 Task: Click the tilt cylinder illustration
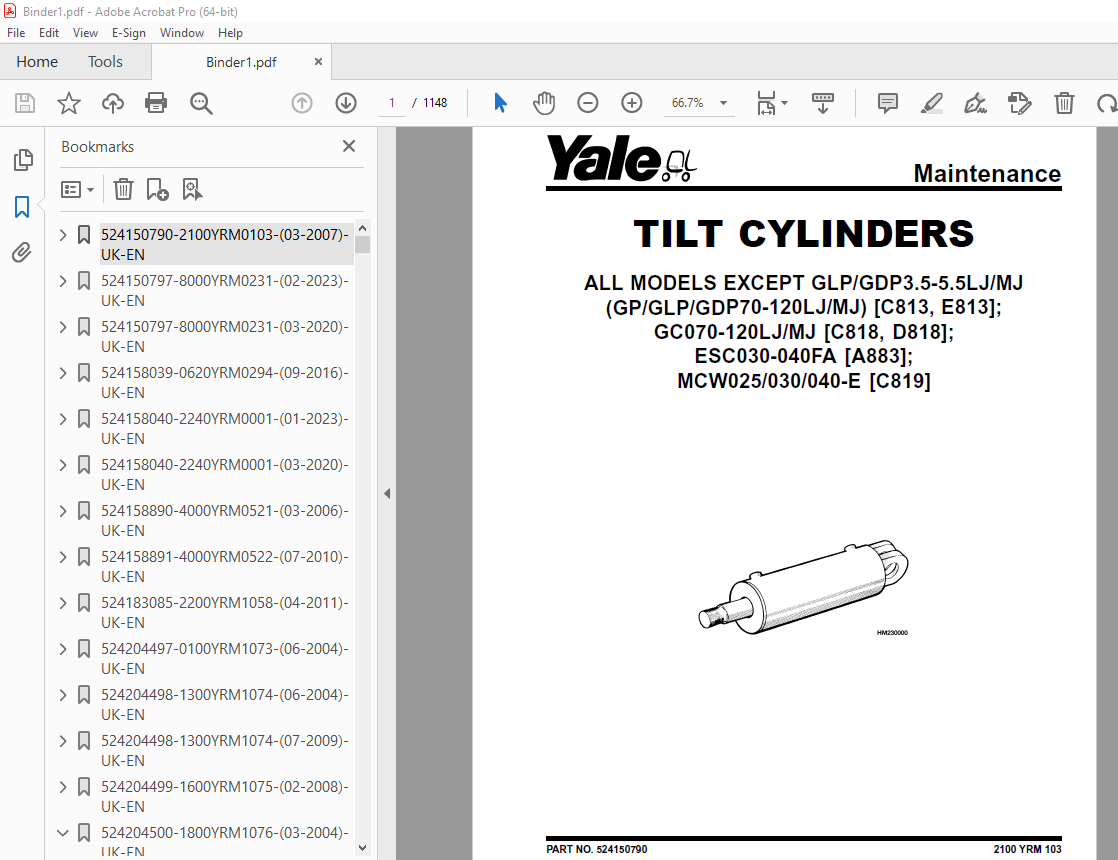coord(804,588)
